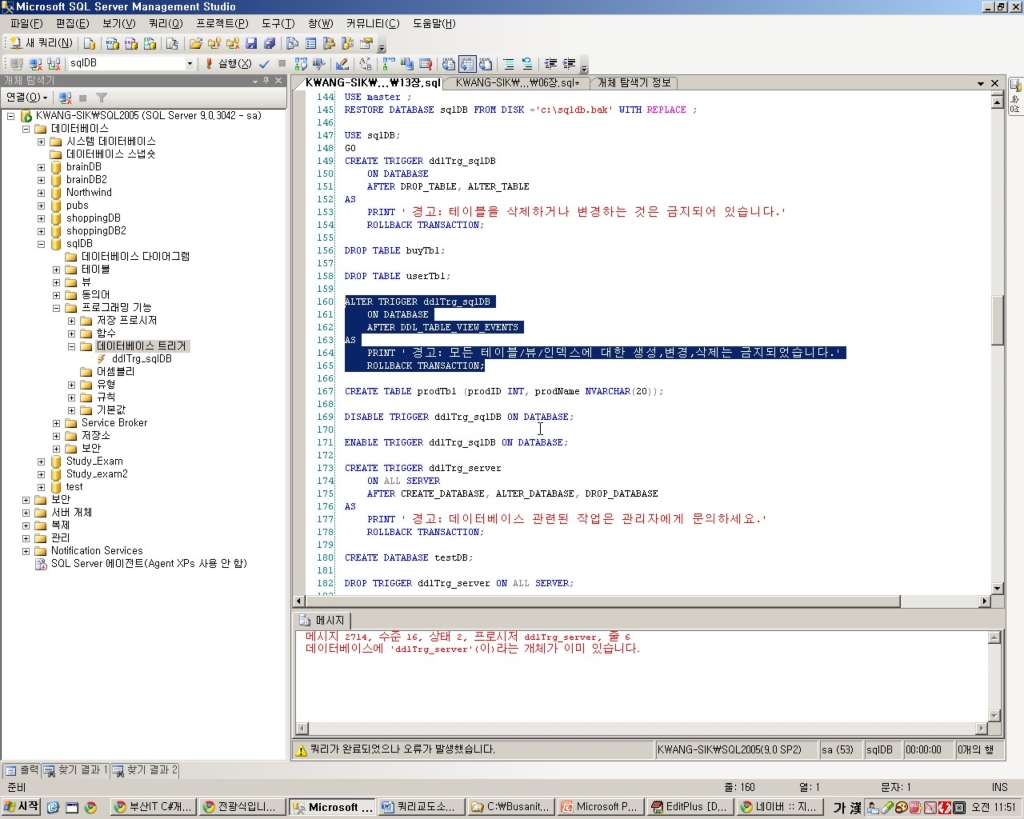The width and height of the screenshot is (1024, 819).
Task: Click the Decrease Indent icon
Action: tap(551, 63)
